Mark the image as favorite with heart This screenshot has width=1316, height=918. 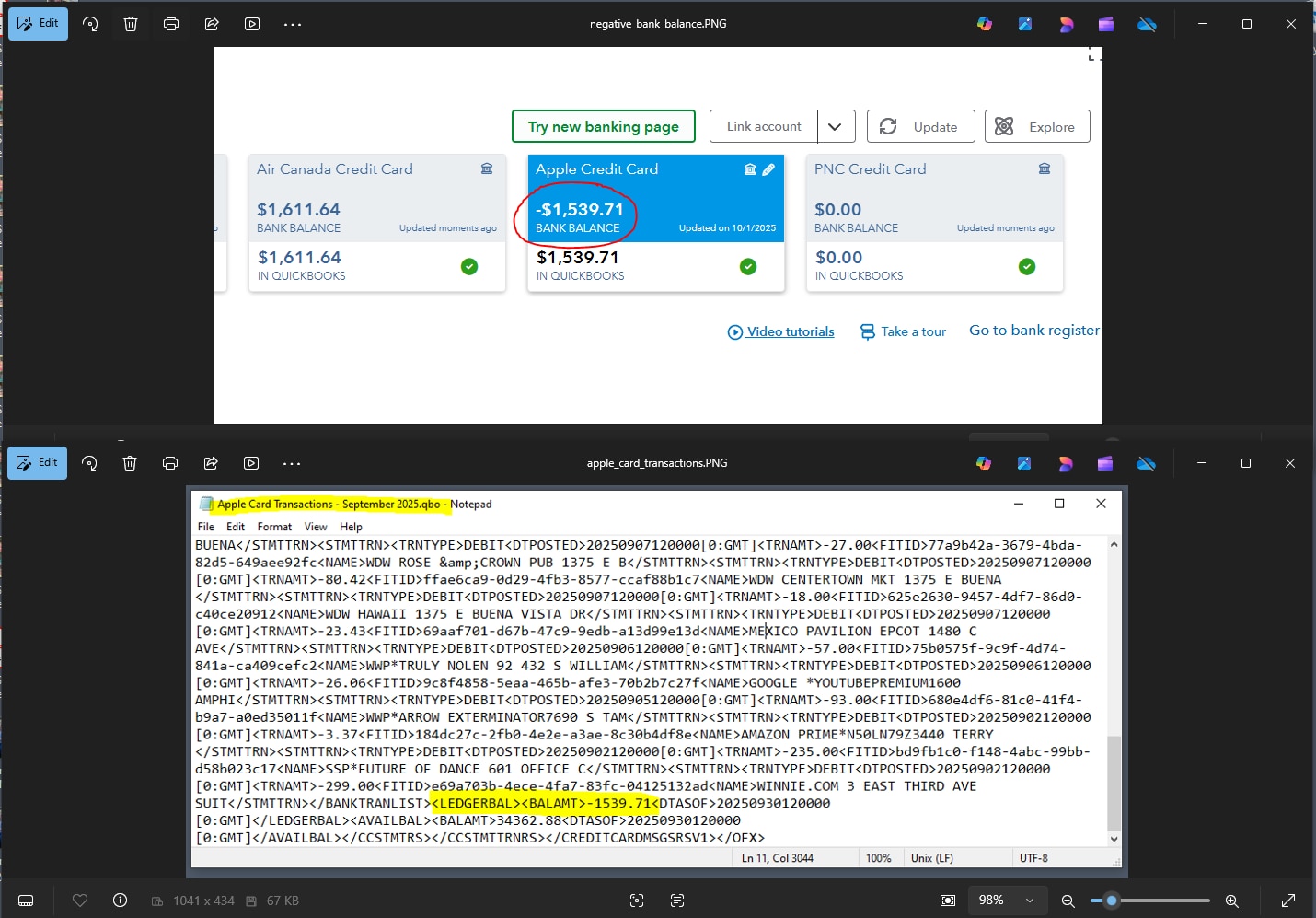click(80, 901)
